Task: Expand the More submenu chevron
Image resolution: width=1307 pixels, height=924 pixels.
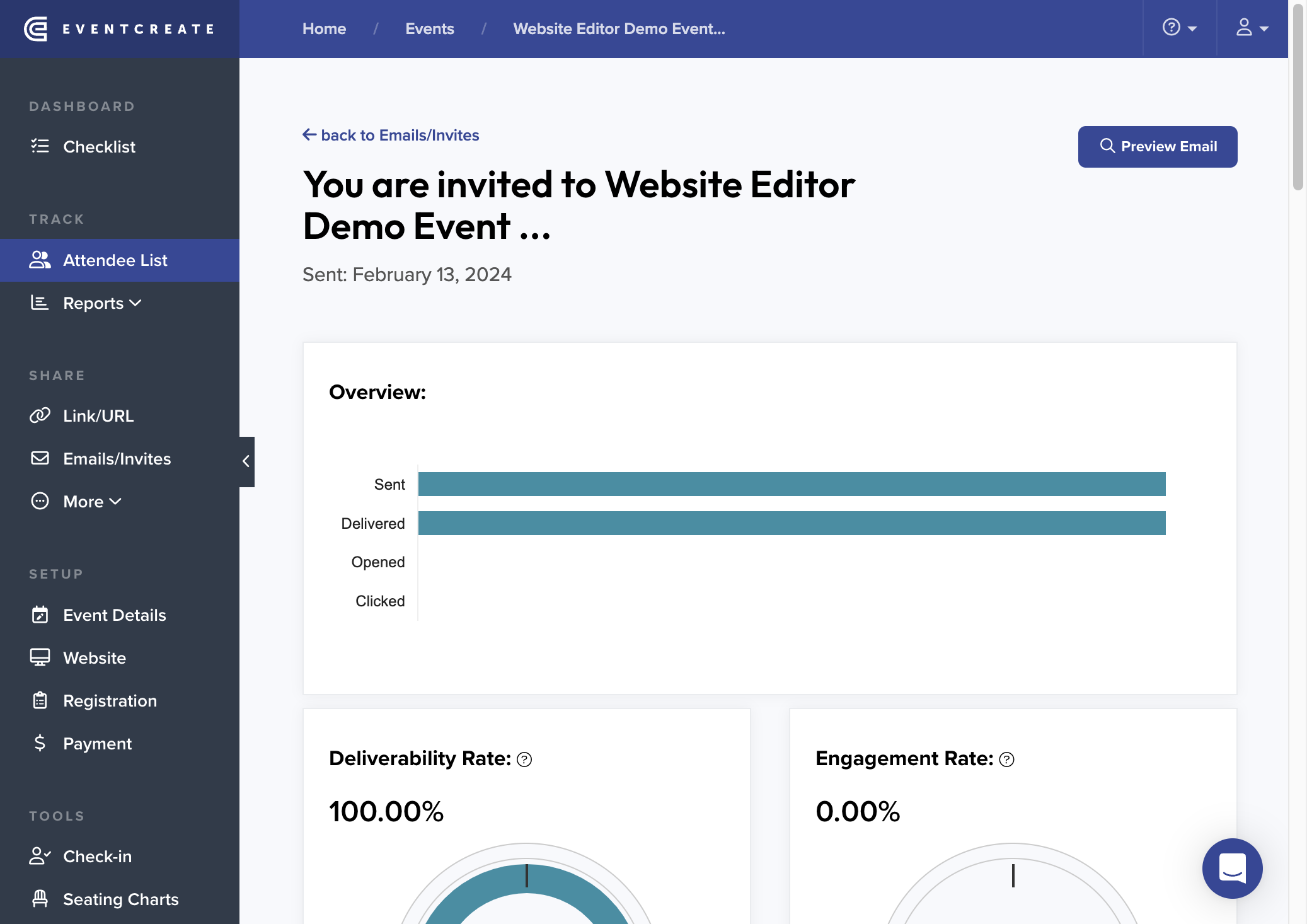Action: [115, 502]
